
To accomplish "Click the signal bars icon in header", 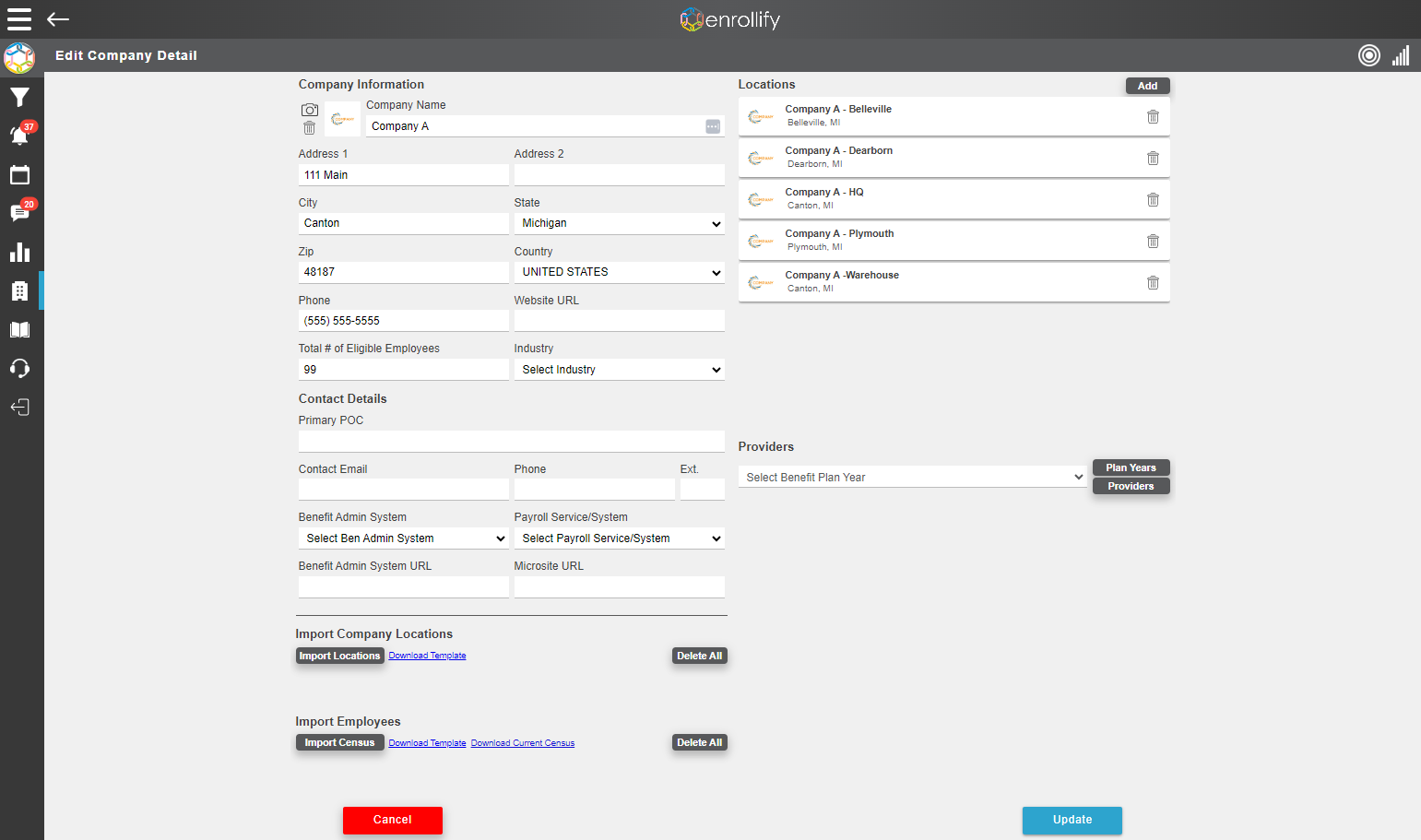I will 1401,55.
